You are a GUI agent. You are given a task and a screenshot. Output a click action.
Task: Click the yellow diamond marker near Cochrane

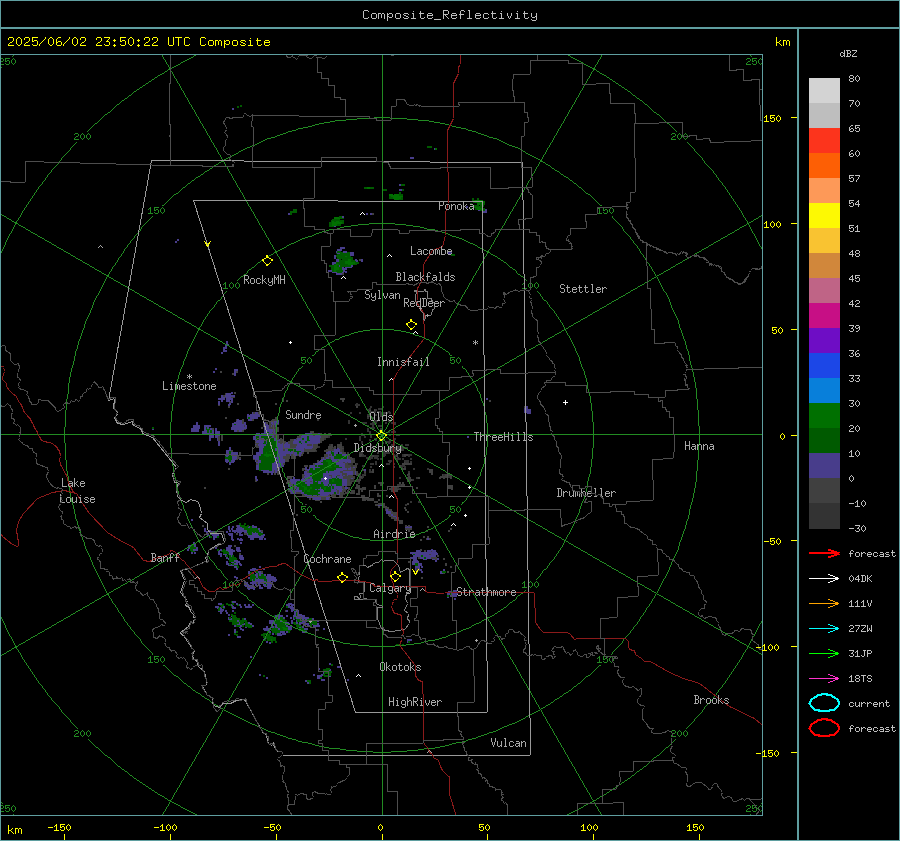click(342, 577)
